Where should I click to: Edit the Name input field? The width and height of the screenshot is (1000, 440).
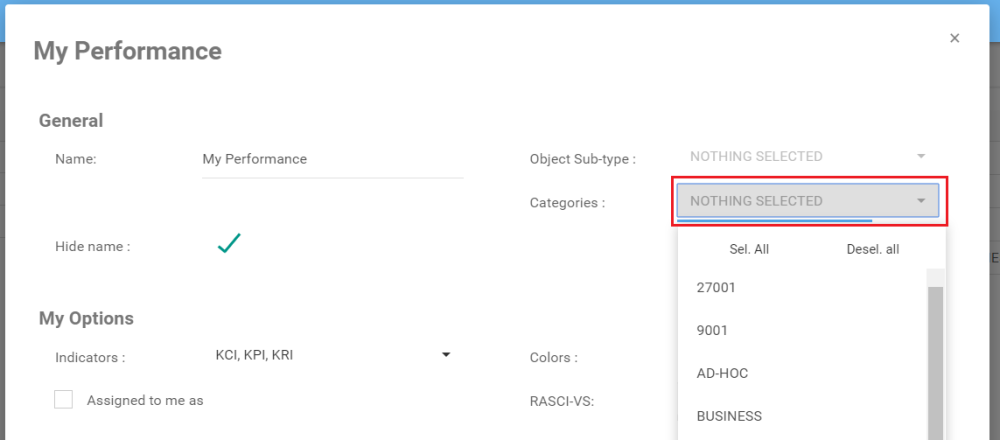pyautogui.click(x=332, y=159)
